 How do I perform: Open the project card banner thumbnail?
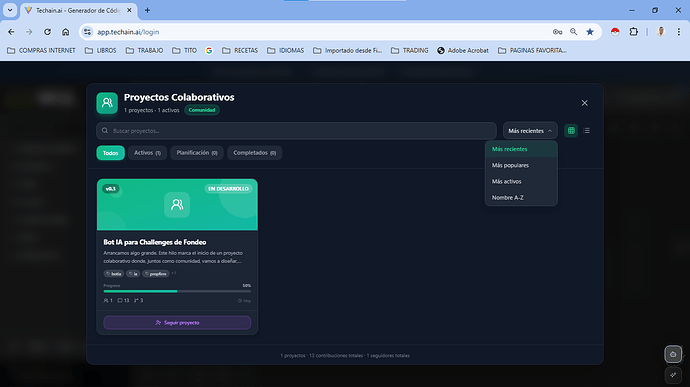[177, 204]
